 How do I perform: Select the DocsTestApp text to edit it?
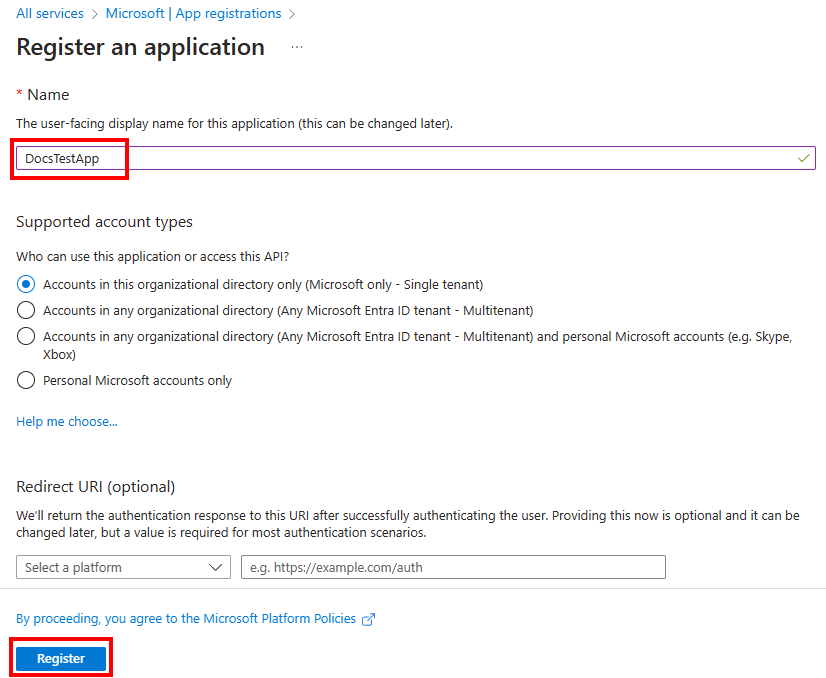(62, 157)
